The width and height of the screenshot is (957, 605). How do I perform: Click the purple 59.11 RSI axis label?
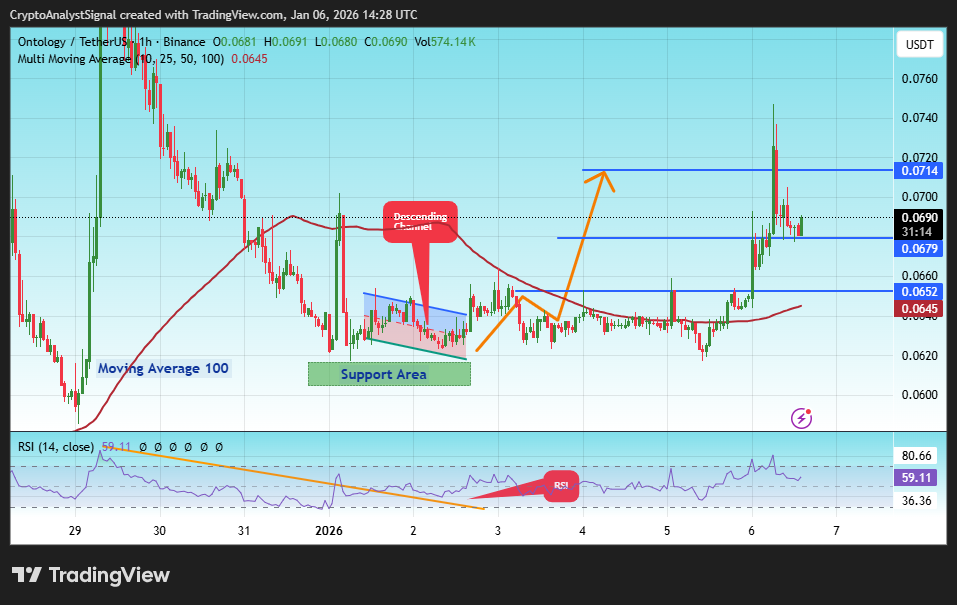(917, 478)
